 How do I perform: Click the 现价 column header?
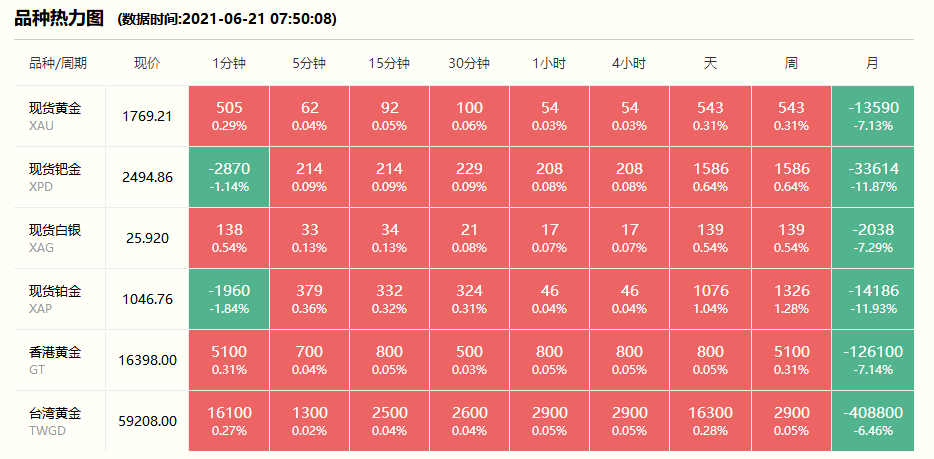(x=147, y=63)
